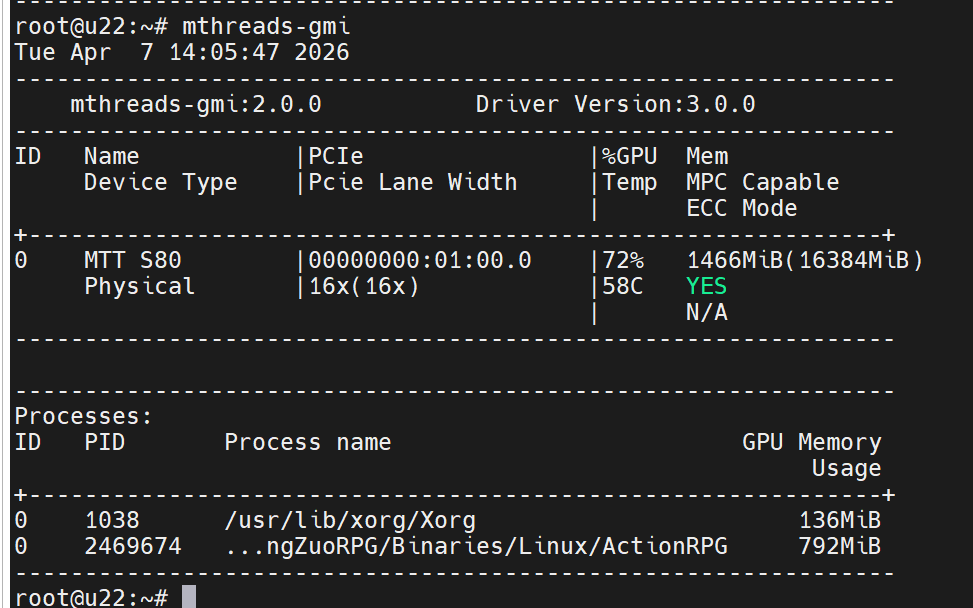973x608 pixels.
Task: Click the /usr/lib/xorg/Xorg process name
Action: pyautogui.click(x=349, y=520)
